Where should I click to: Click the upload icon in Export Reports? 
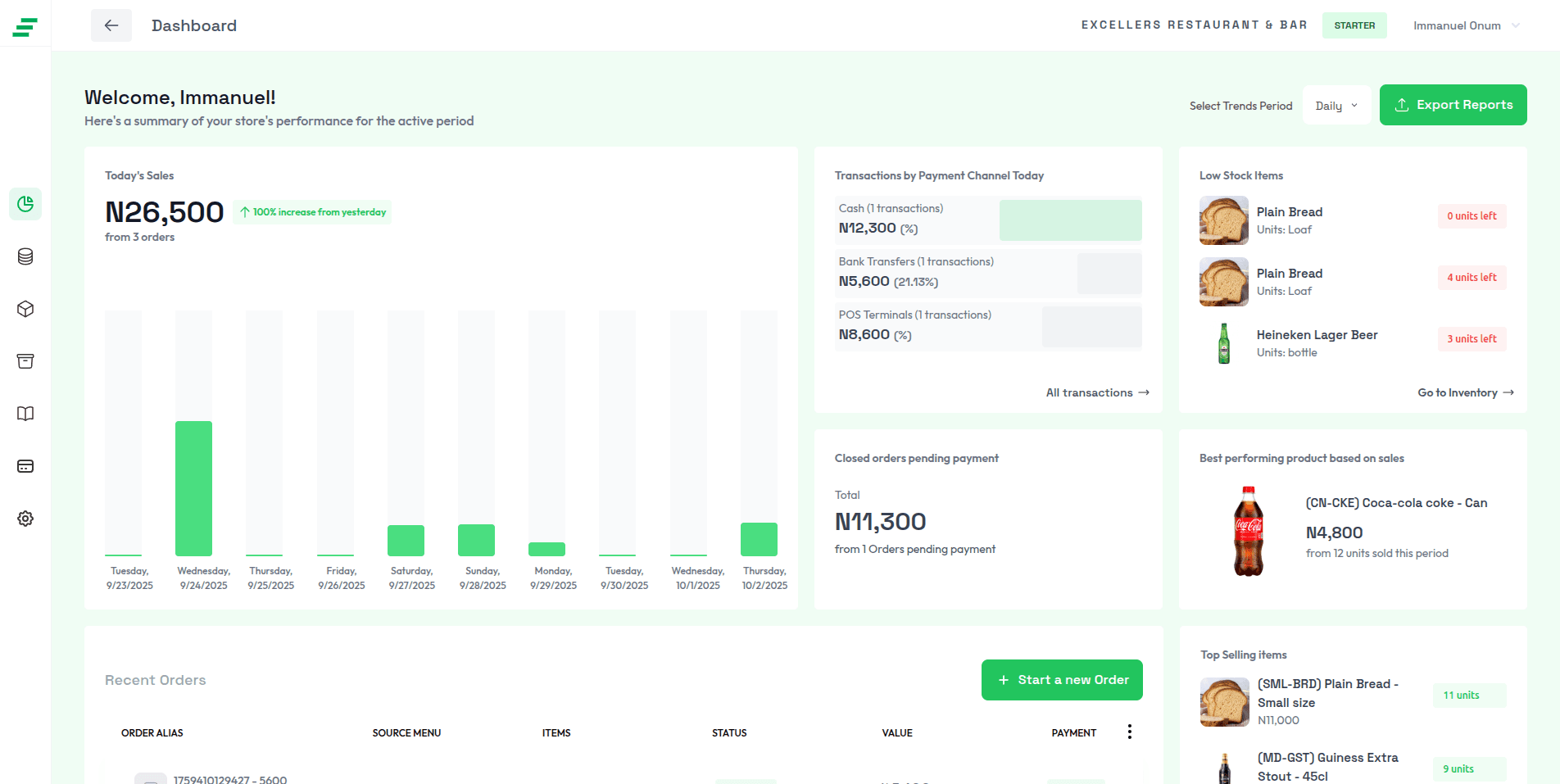point(1402,105)
